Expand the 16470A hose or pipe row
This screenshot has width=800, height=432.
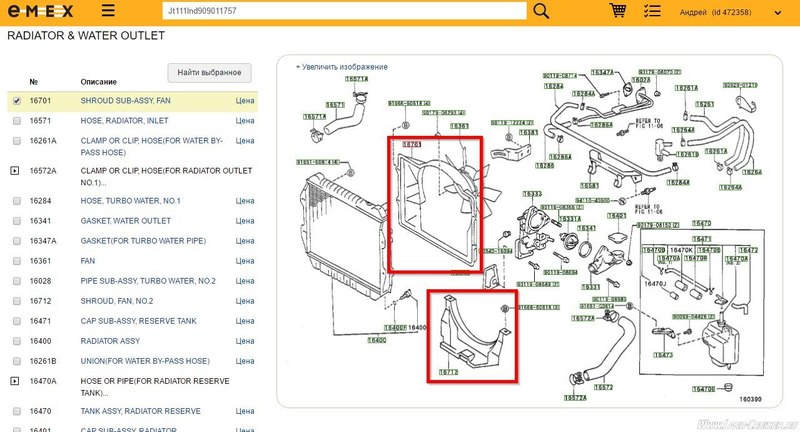click(x=15, y=381)
